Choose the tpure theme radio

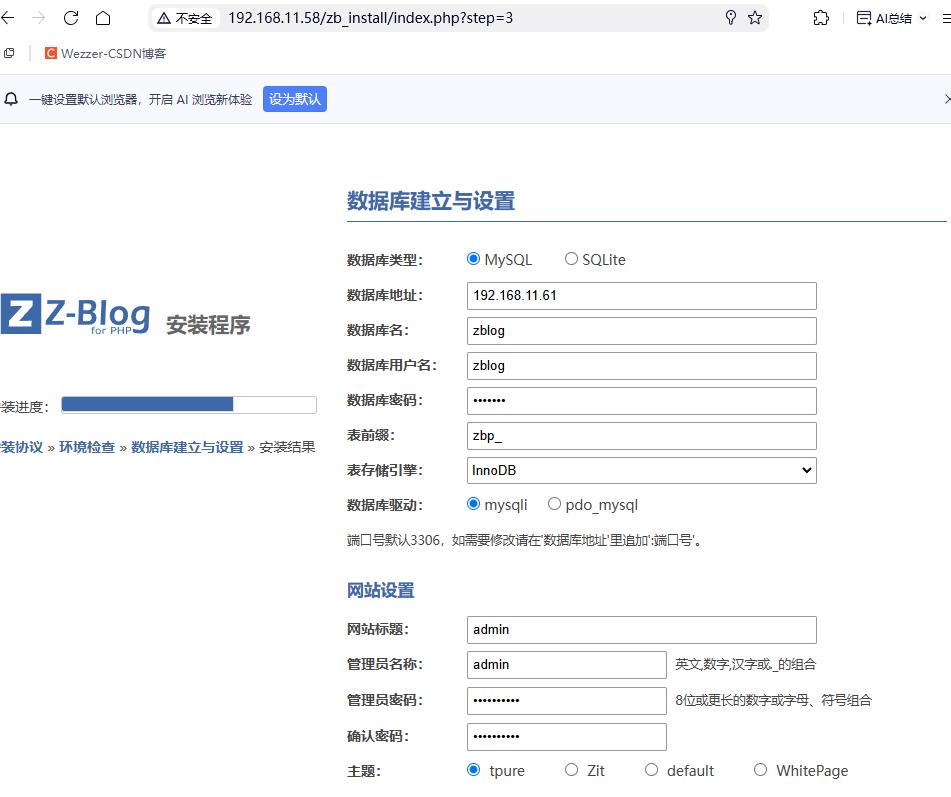[x=473, y=770]
